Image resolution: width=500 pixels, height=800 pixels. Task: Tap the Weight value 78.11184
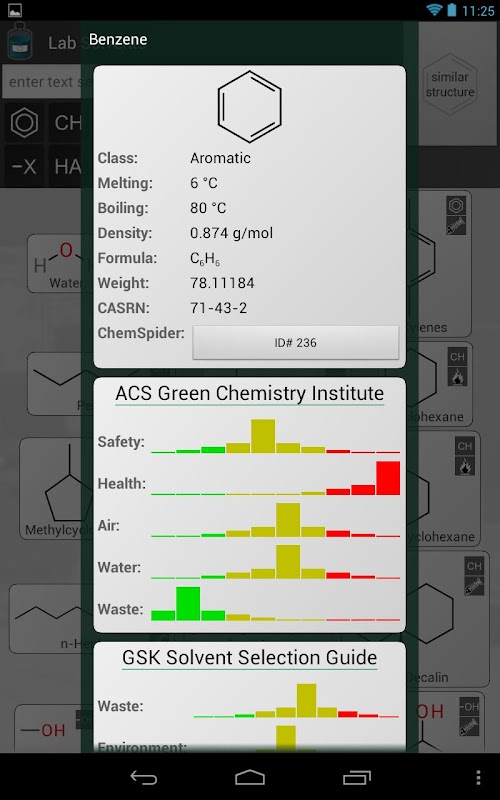[222, 283]
